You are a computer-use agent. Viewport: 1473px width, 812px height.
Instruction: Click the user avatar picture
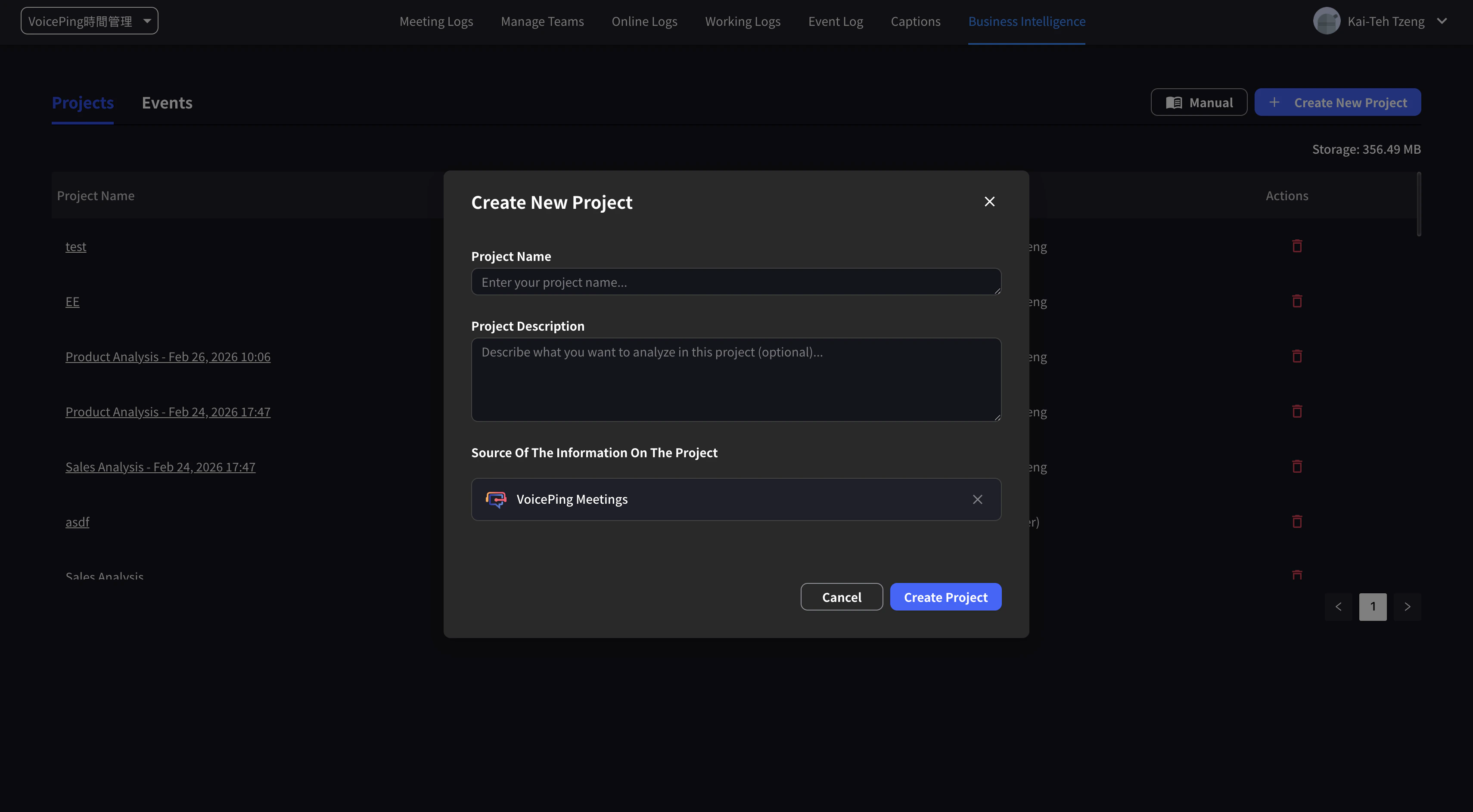coord(1327,21)
